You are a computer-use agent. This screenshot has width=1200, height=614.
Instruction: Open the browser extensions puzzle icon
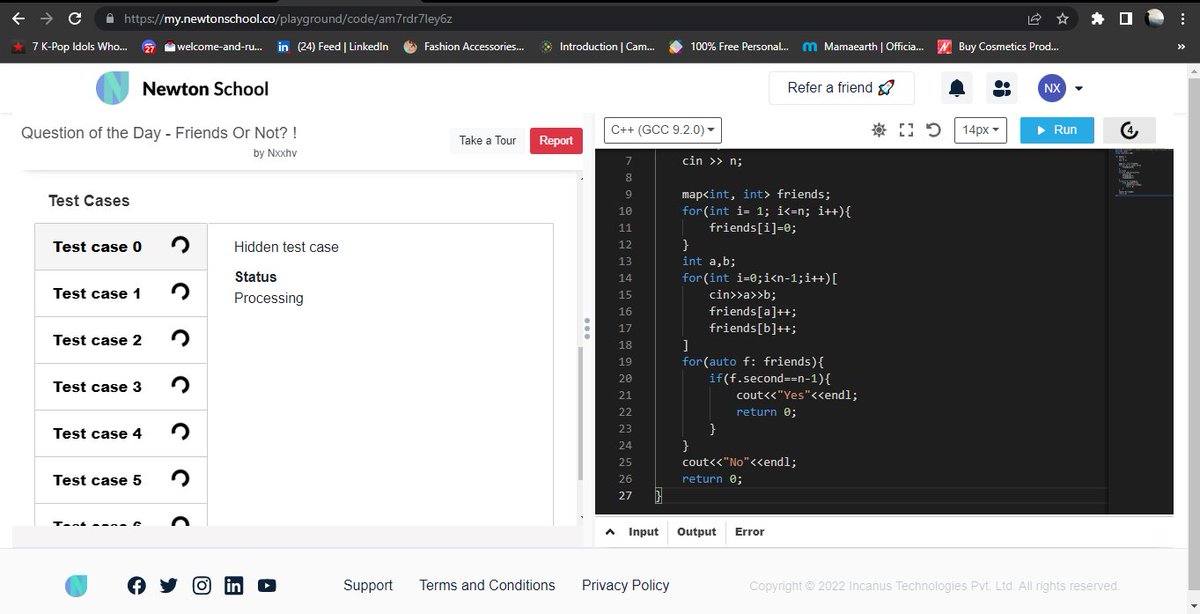[x=1097, y=19]
